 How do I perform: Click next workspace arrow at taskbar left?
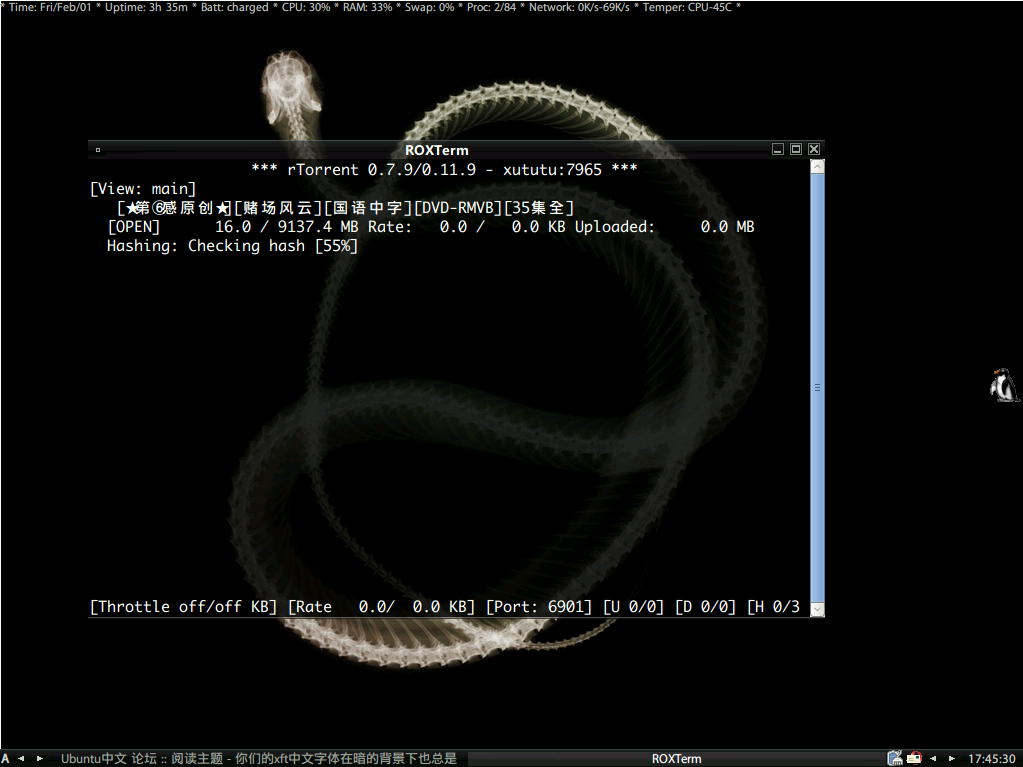tap(40, 759)
